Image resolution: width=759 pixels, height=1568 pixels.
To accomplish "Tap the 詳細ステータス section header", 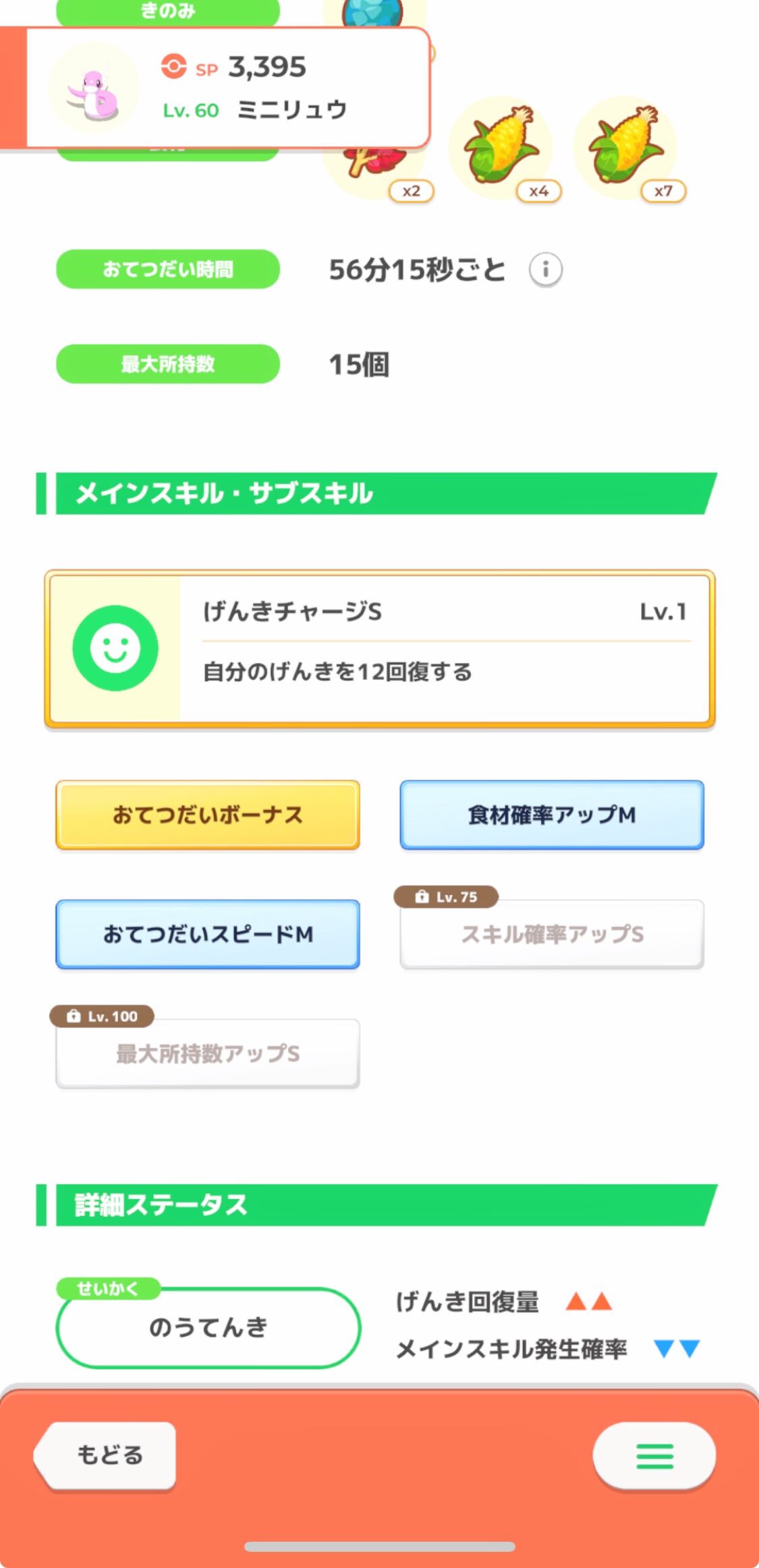I will pos(376,1205).
